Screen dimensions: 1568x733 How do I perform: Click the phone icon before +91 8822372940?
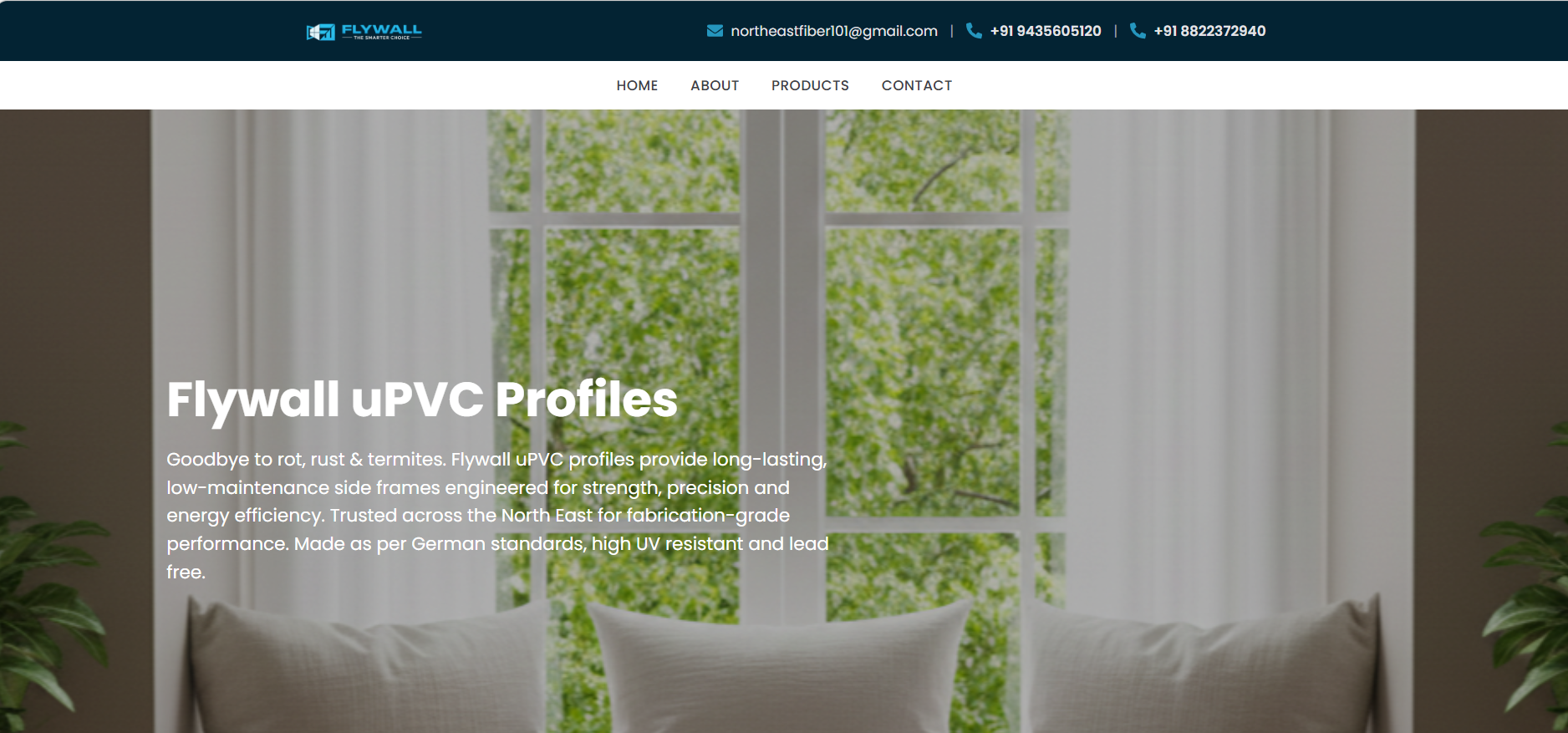tap(1138, 31)
